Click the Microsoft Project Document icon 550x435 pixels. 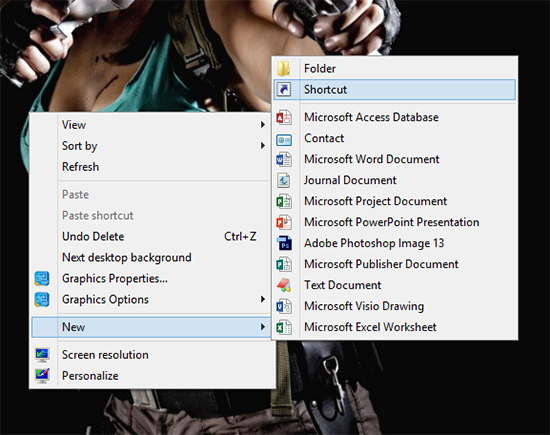284,202
